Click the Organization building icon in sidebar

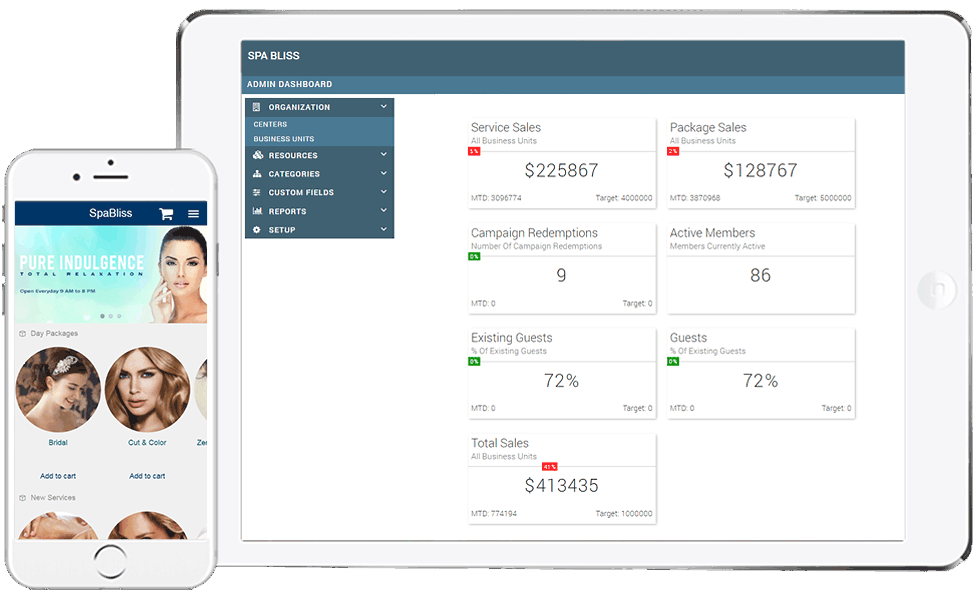[257, 107]
